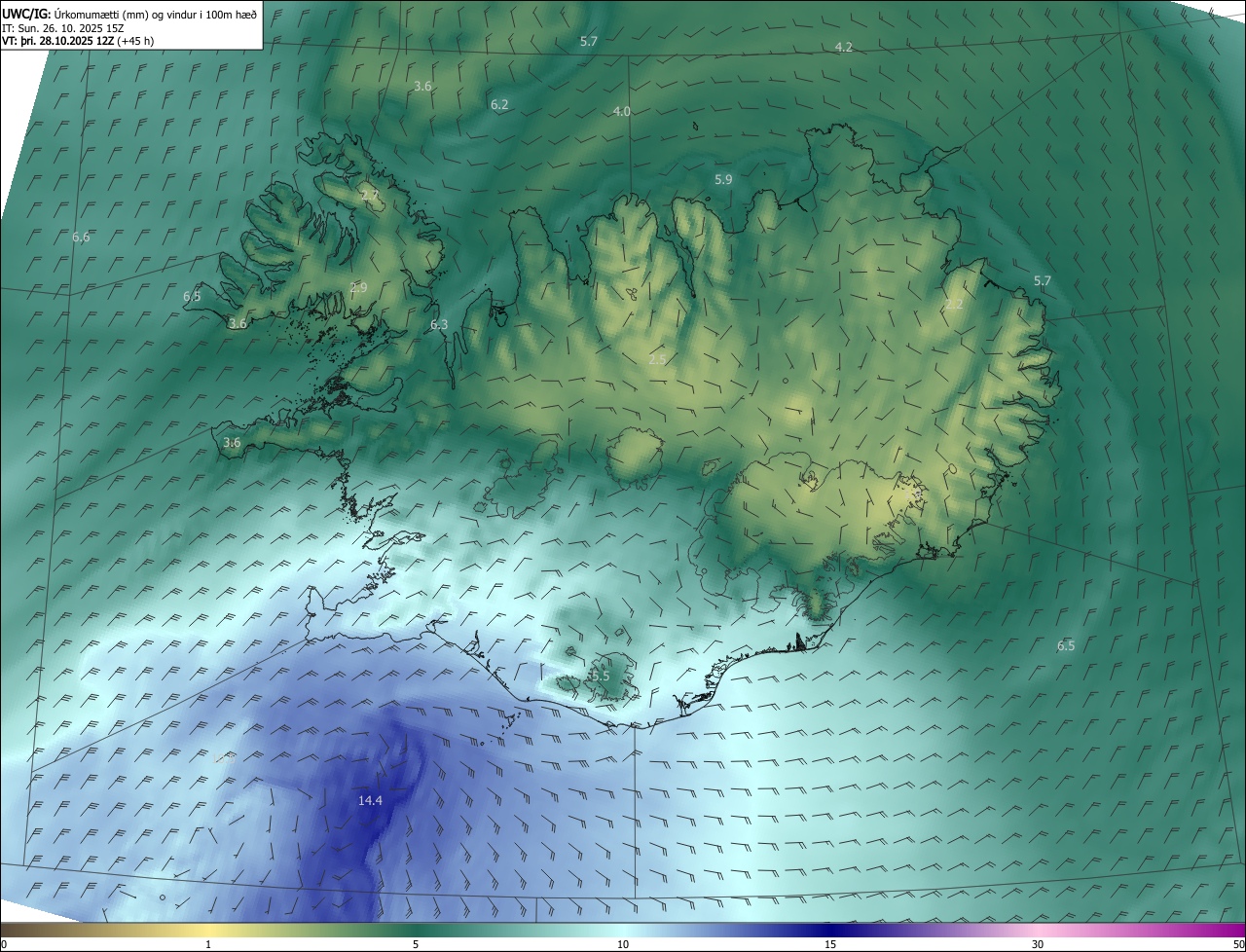The image size is (1246, 952).
Task: Click the 6.6 value label
Action: point(81,237)
